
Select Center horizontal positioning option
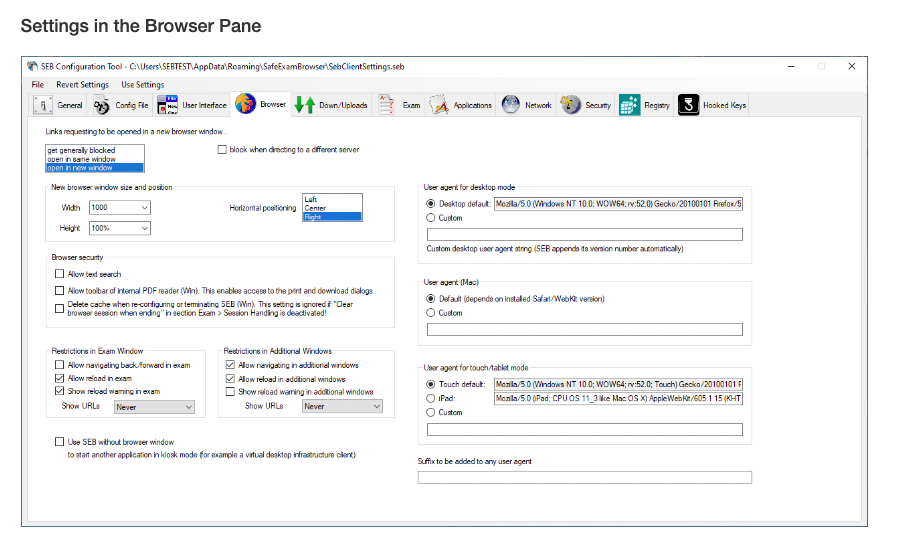tap(332, 208)
